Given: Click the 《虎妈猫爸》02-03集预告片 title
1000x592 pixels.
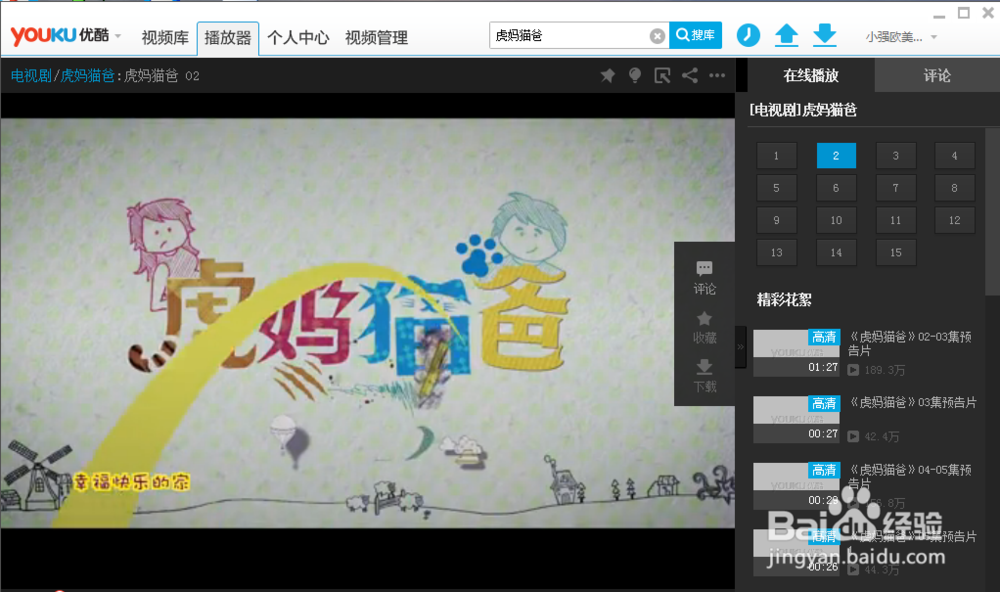Looking at the screenshot, I should coord(909,343).
